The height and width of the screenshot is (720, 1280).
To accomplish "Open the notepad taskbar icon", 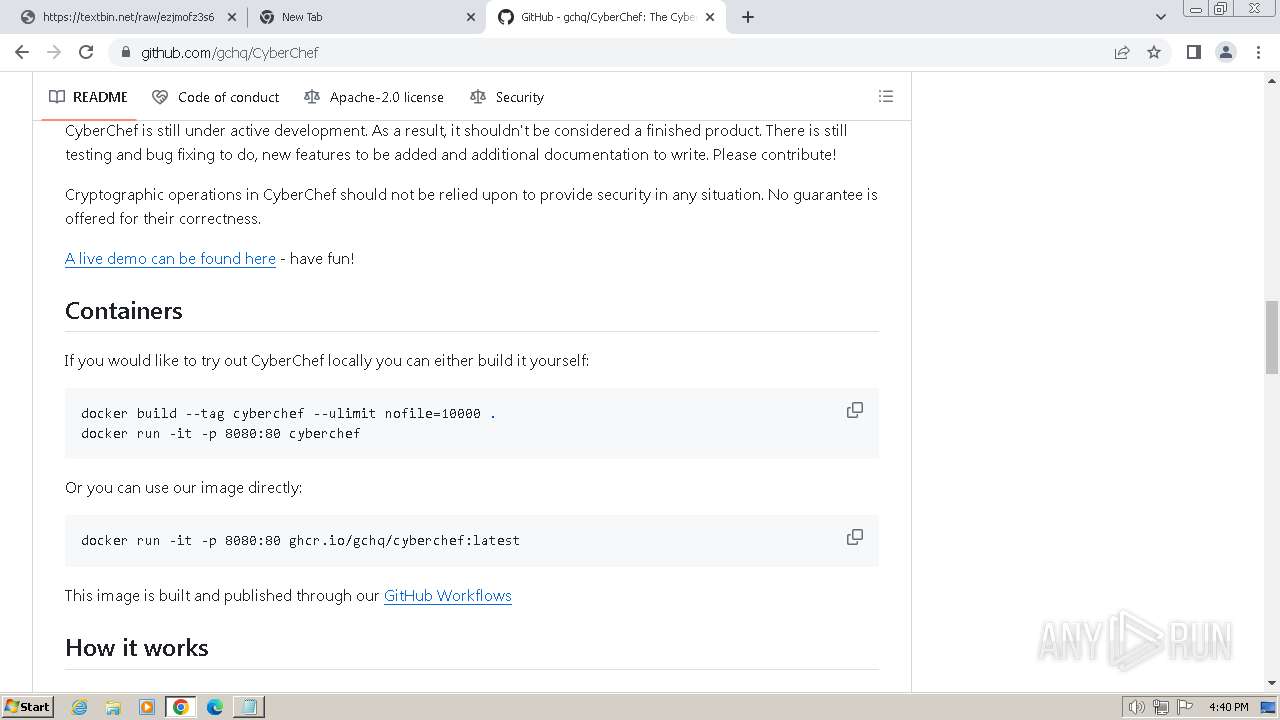I will [248, 707].
